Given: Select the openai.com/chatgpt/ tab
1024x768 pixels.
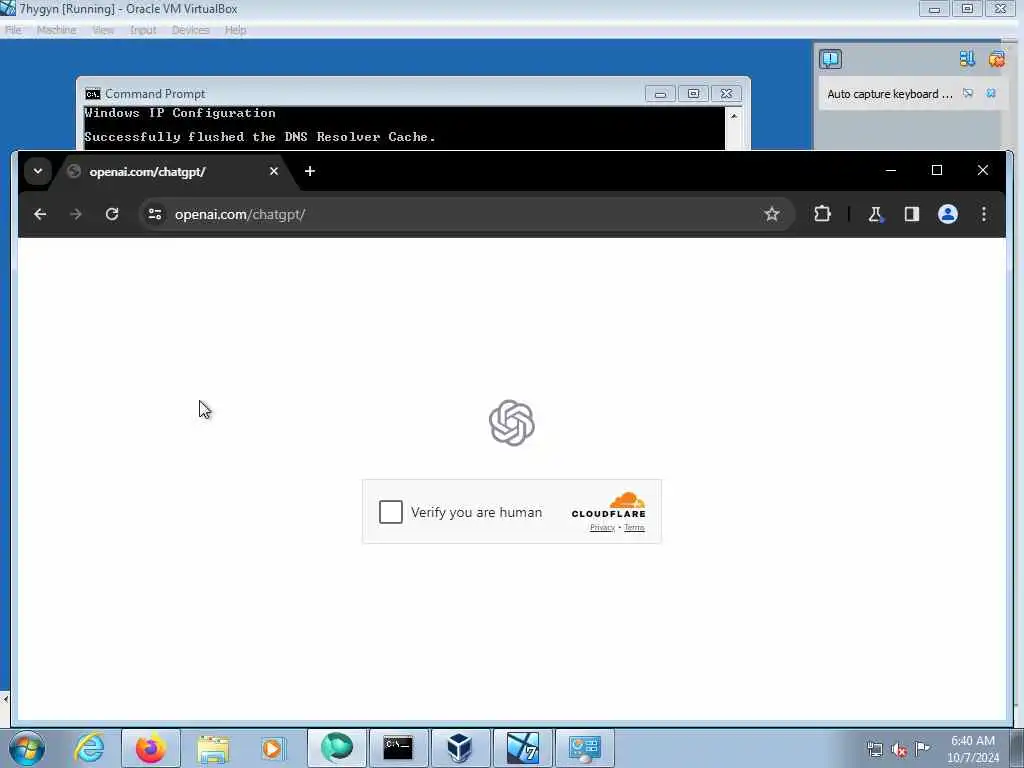Looking at the screenshot, I should point(170,172).
